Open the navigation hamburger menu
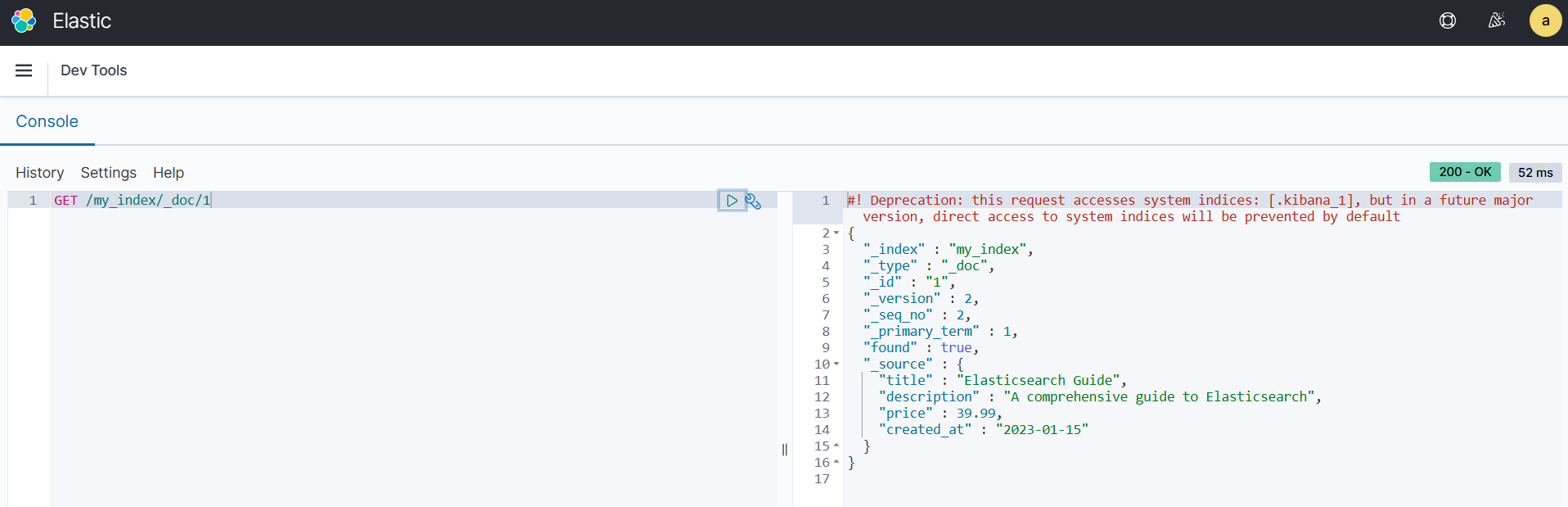The width and height of the screenshot is (1568, 507). coord(24,70)
